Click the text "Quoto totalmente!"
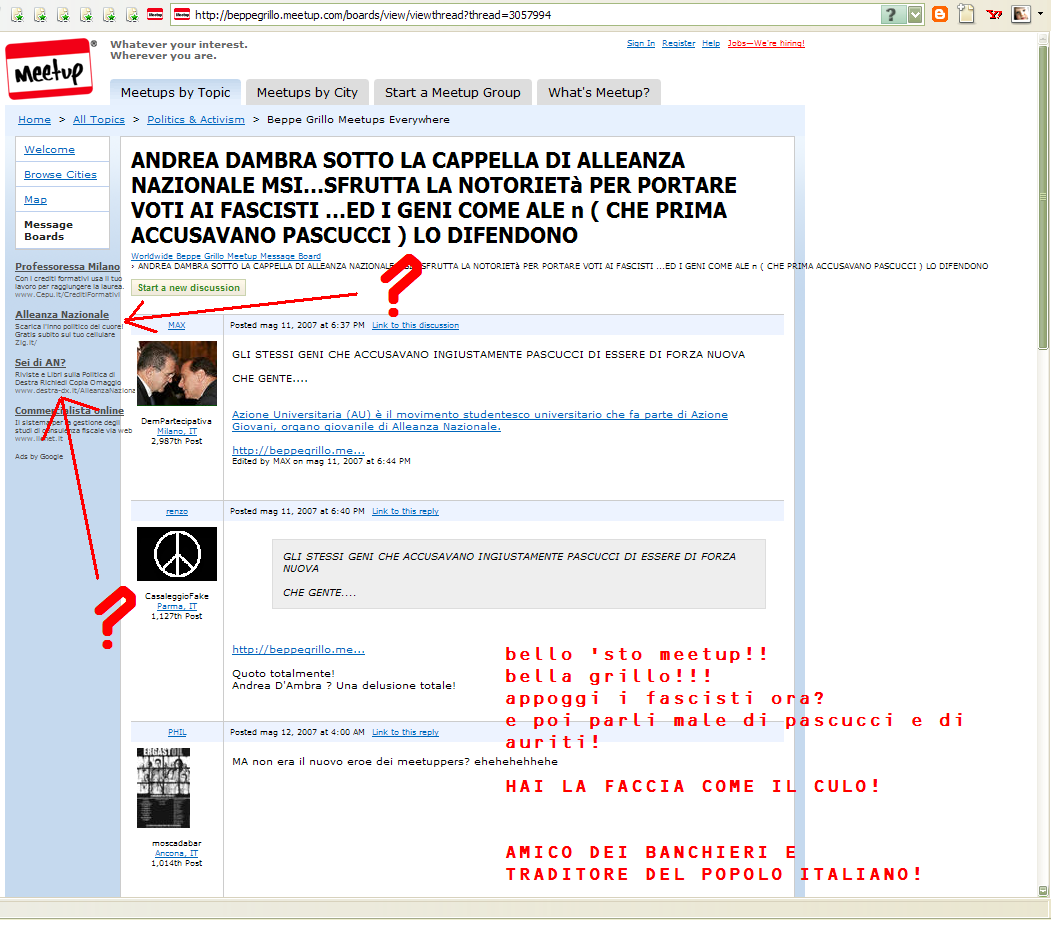This screenshot has width=1056, height=925. [x=283, y=674]
